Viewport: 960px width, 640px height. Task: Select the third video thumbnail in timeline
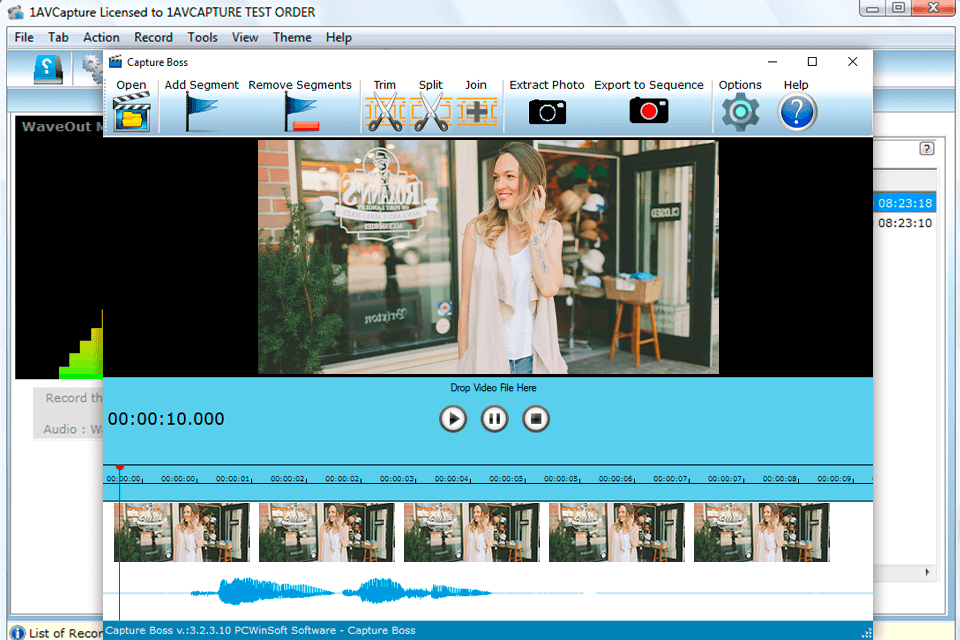point(471,532)
